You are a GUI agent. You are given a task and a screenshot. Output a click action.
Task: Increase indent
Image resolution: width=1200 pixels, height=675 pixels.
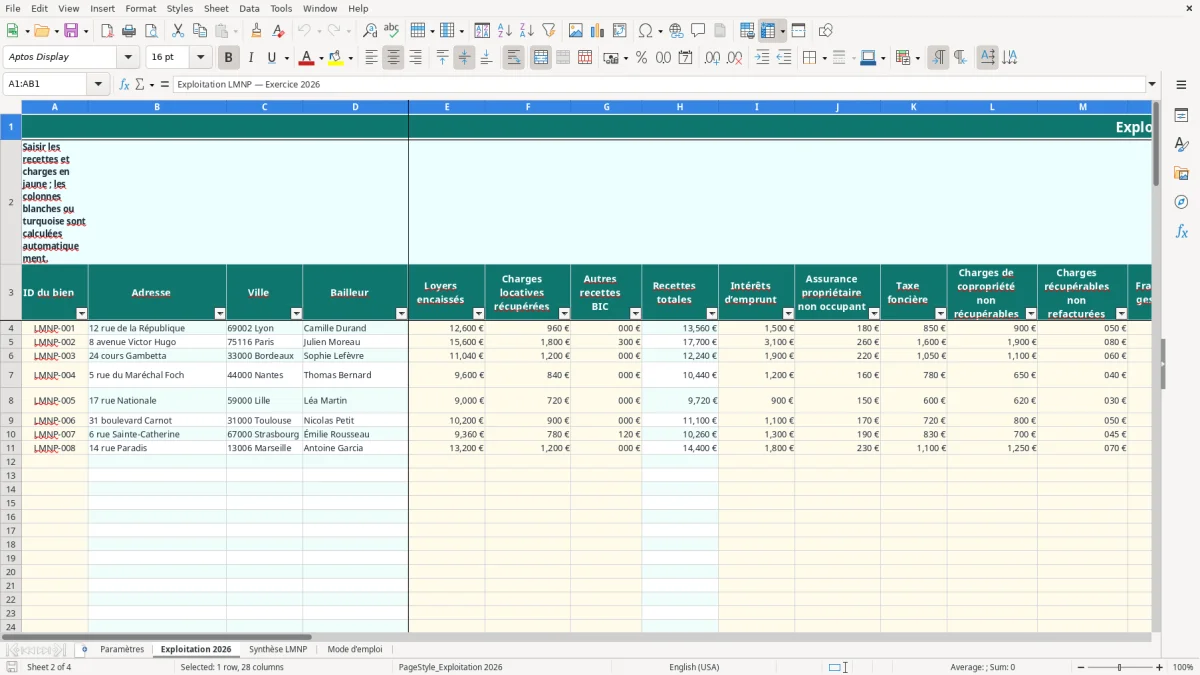pyautogui.click(x=762, y=58)
